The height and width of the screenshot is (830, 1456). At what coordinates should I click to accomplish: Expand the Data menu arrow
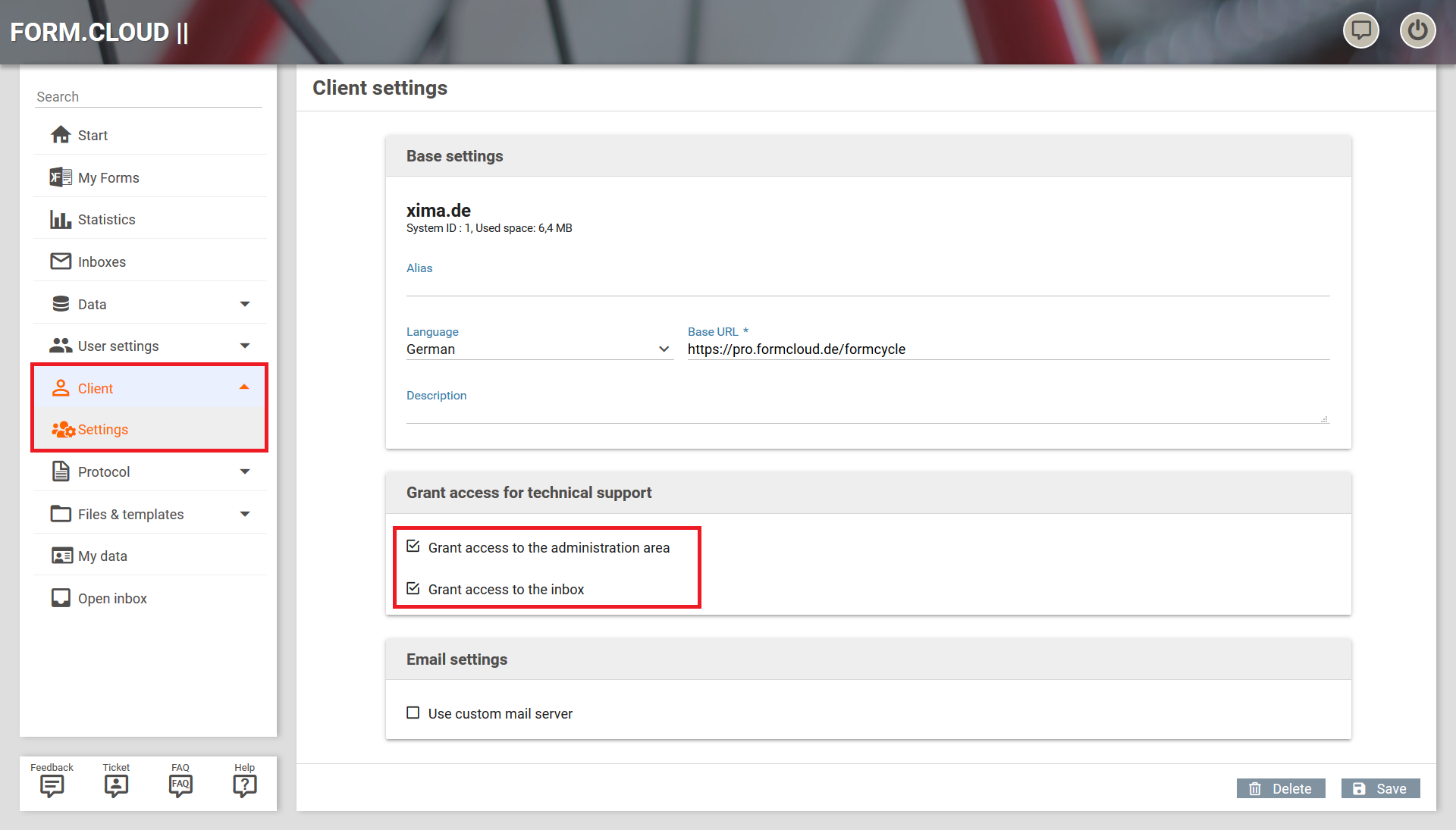245,304
